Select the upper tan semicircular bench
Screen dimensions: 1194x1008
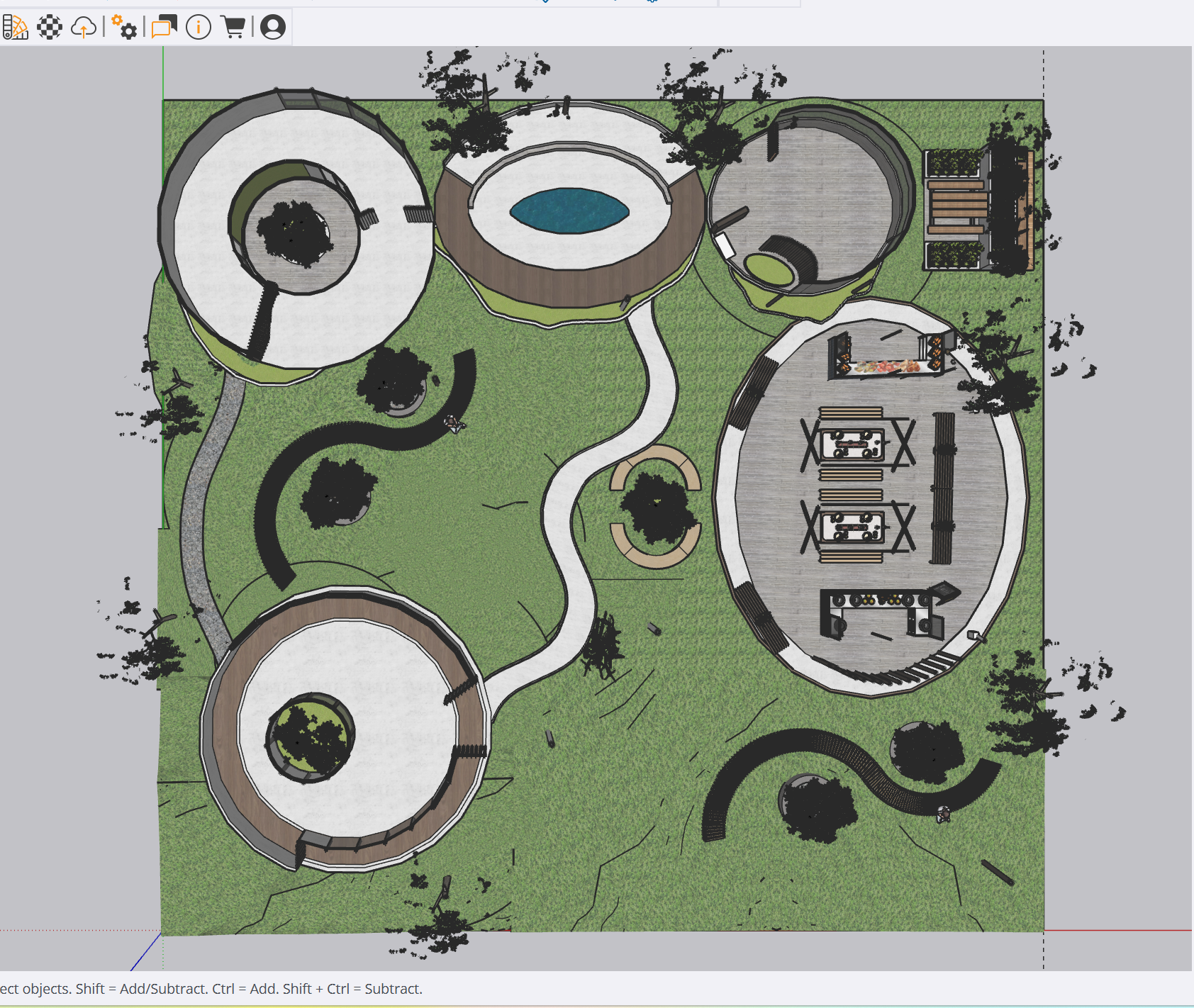[655, 459]
